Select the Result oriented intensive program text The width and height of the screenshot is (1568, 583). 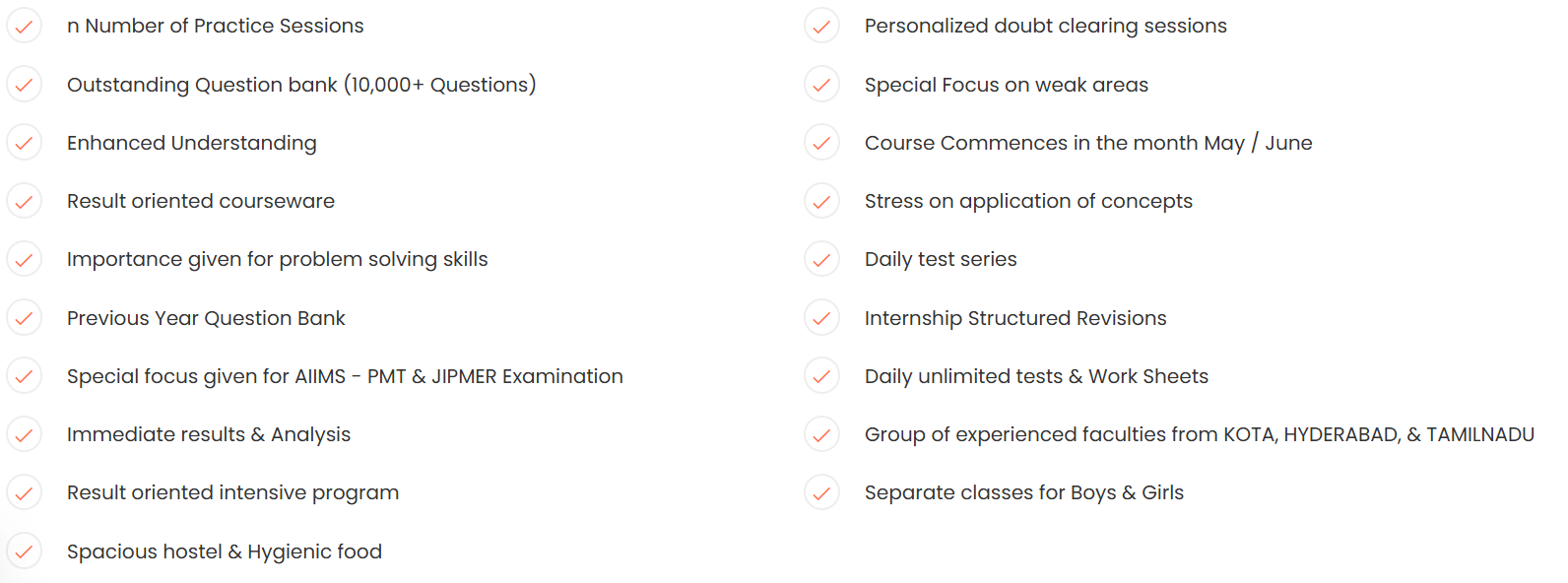click(233, 493)
